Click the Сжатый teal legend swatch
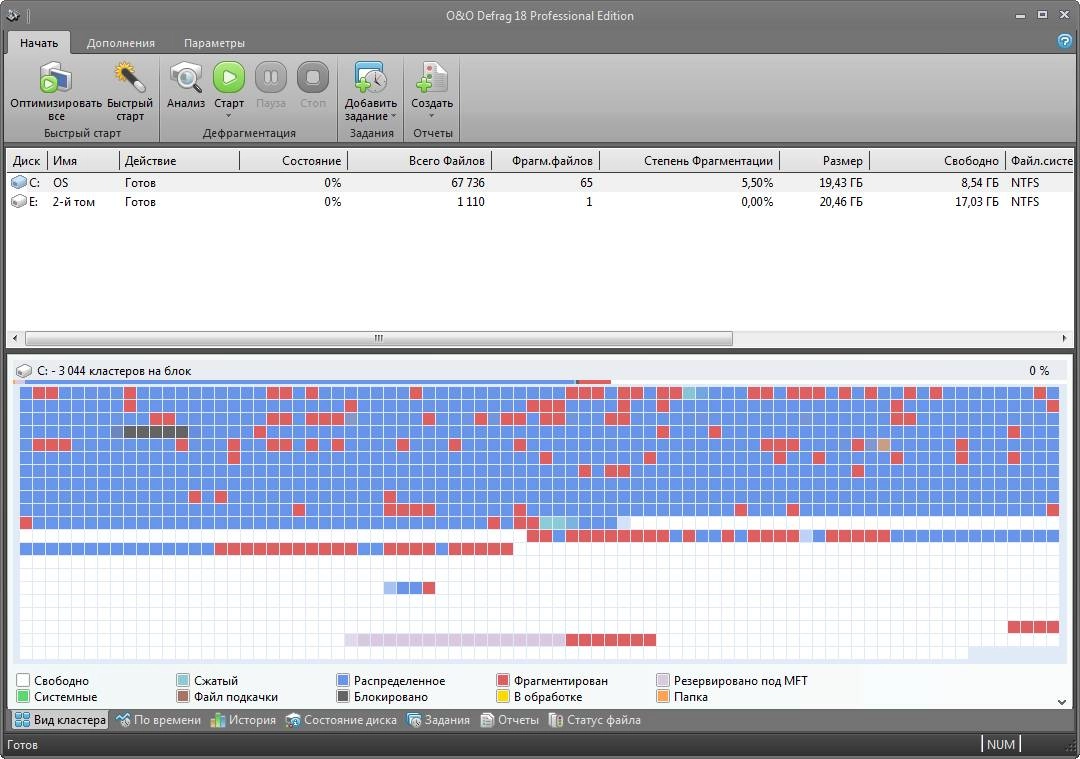This screenshot has height=759, width=1080. [183, 680]
